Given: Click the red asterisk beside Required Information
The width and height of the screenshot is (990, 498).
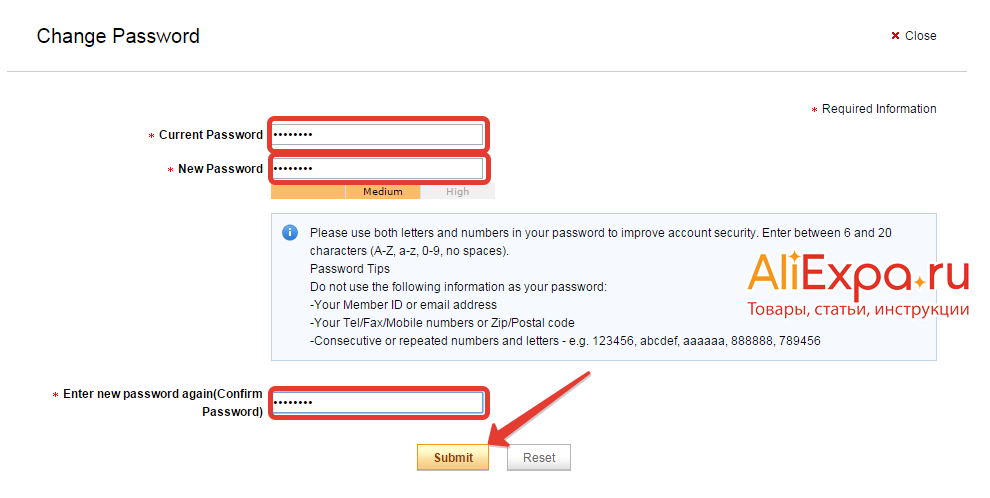Looking at the screenshot, I should [814, 110].
